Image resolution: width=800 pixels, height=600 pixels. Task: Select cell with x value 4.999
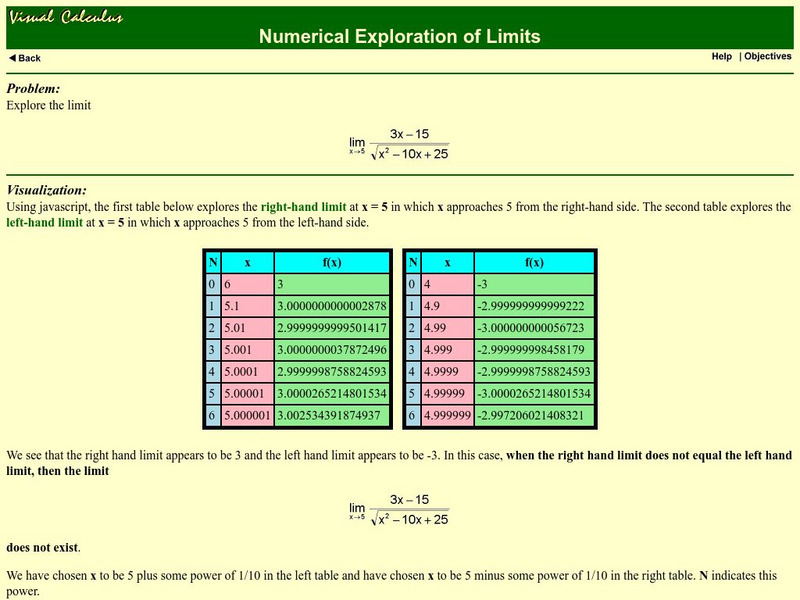[447, 350]
